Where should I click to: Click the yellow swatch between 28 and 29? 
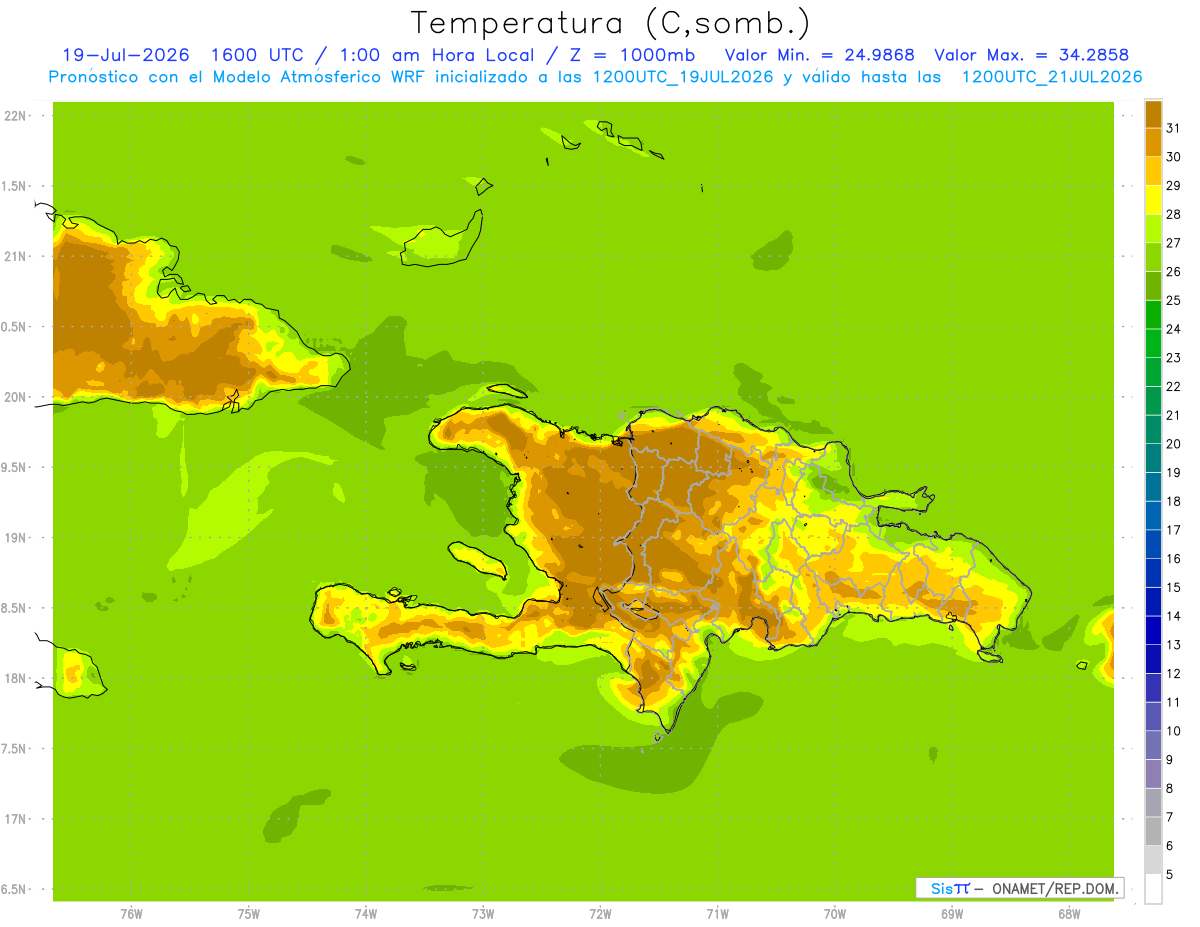[x=1153, y=200]
